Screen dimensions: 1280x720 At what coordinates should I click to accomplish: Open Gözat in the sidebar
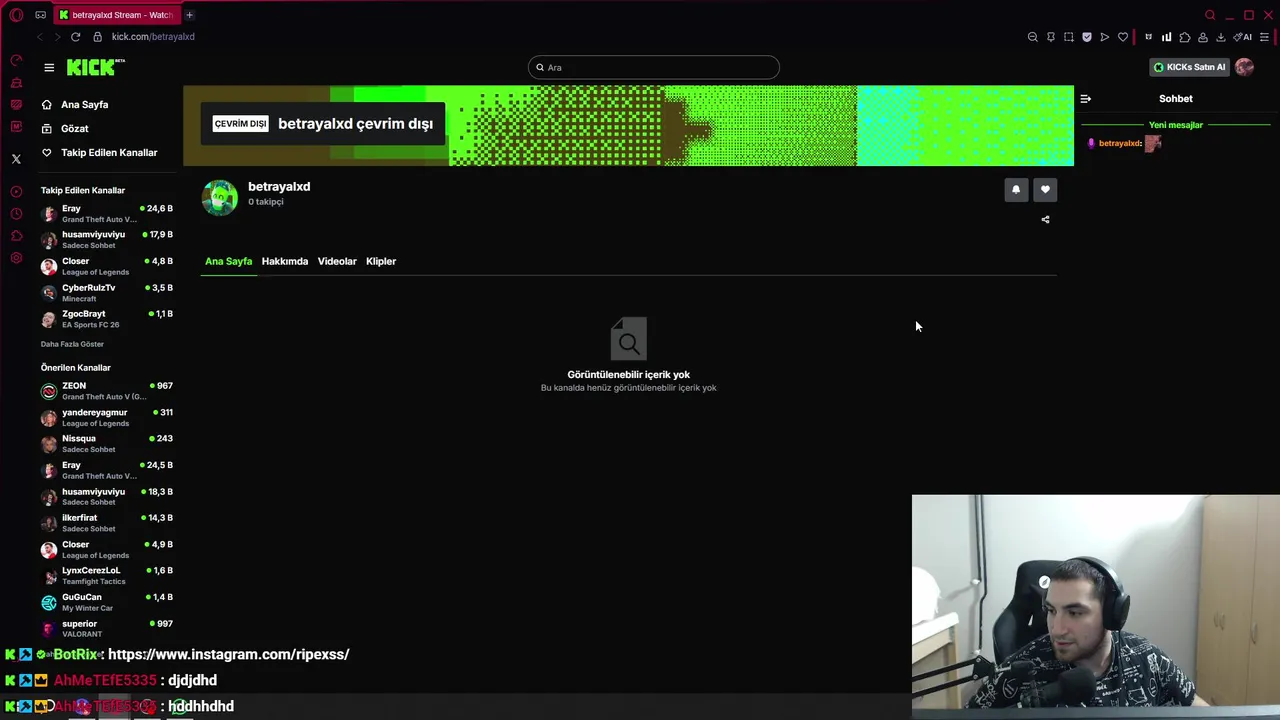pyautogui.click(x=65, y=128)
